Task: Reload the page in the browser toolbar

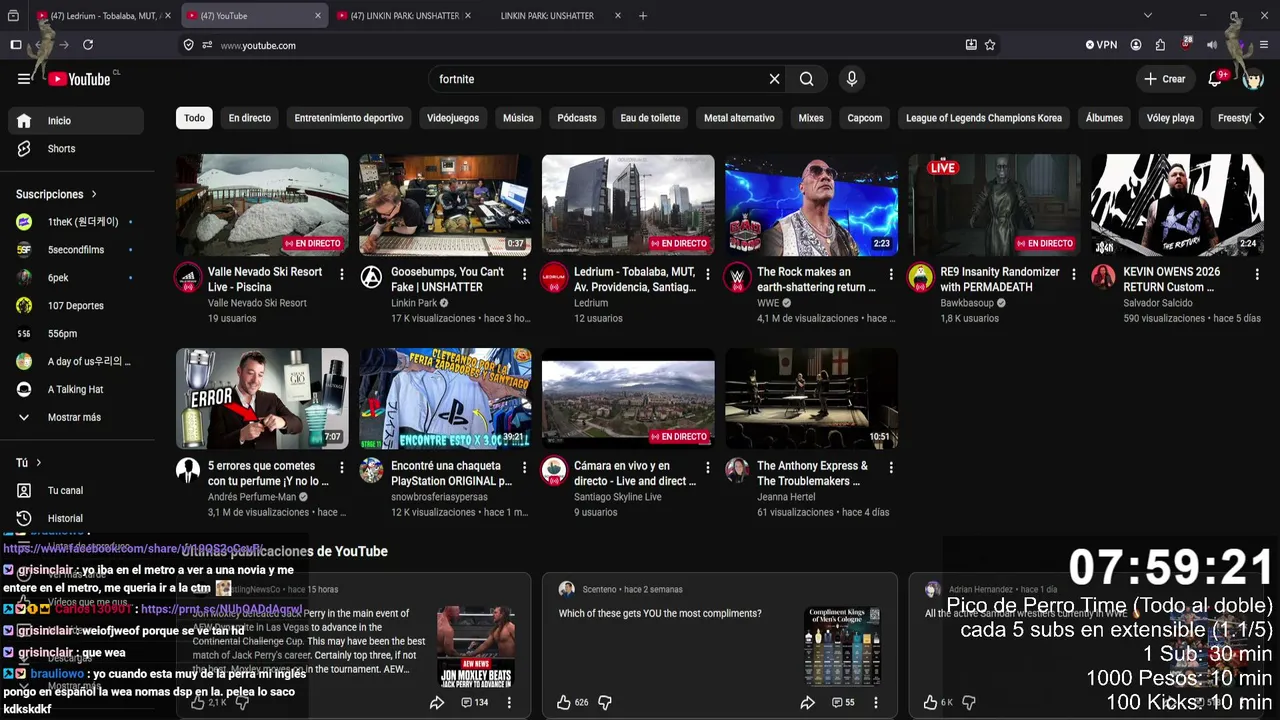Action: pos(88,45)
